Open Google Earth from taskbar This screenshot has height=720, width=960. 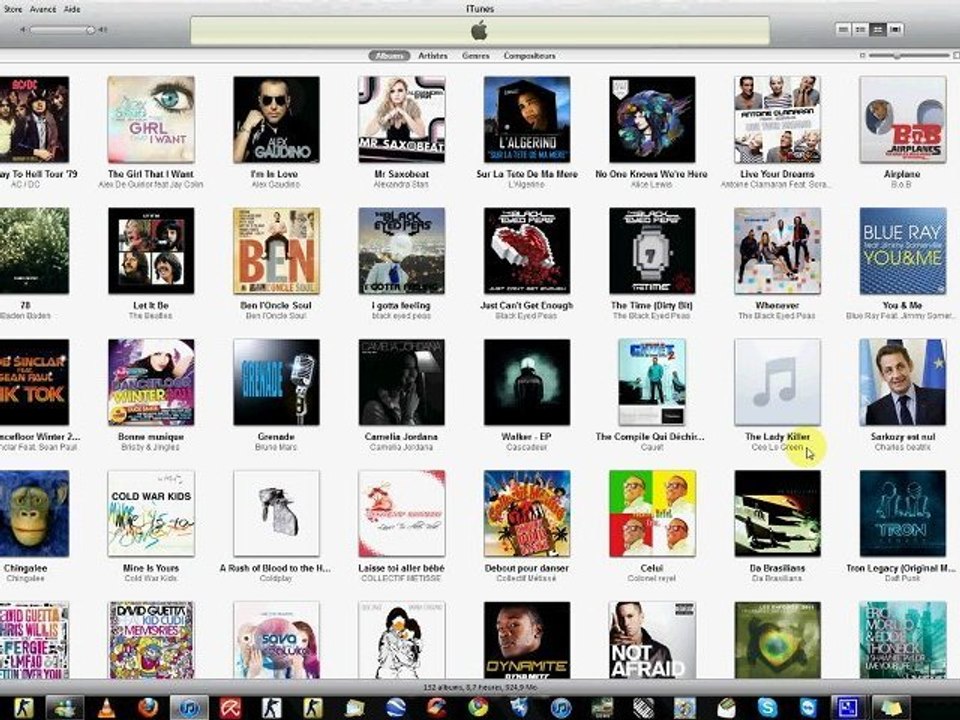(396, 708)
